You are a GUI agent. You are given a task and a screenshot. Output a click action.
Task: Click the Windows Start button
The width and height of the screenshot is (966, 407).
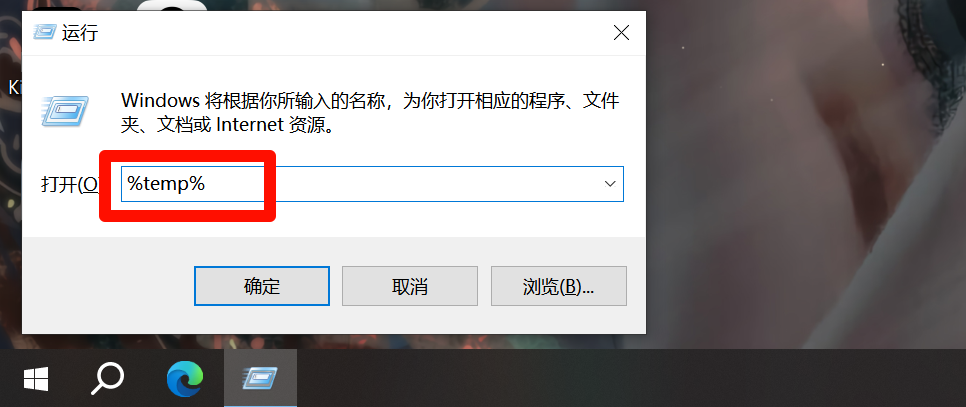pos(36,379)
